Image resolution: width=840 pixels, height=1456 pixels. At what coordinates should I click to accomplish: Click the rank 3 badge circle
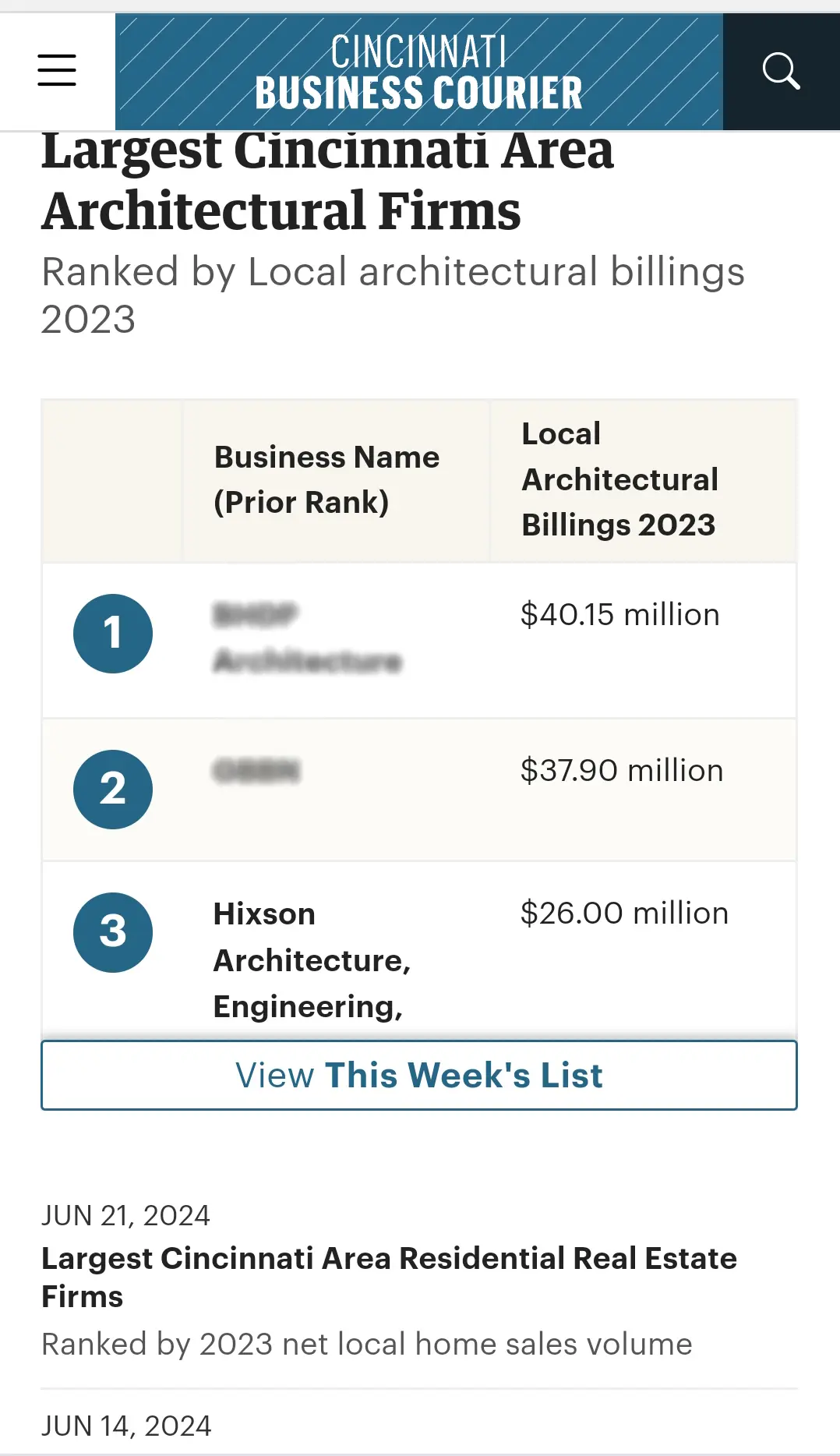pyautogui.click(x=112, y=933)
